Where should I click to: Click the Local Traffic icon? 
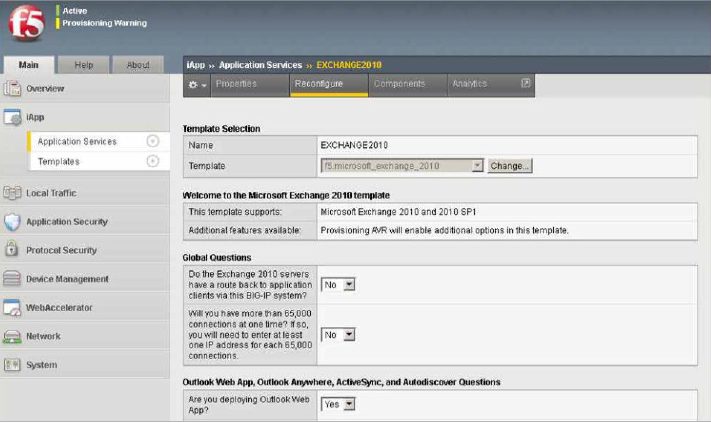click(x=12, y=193)
